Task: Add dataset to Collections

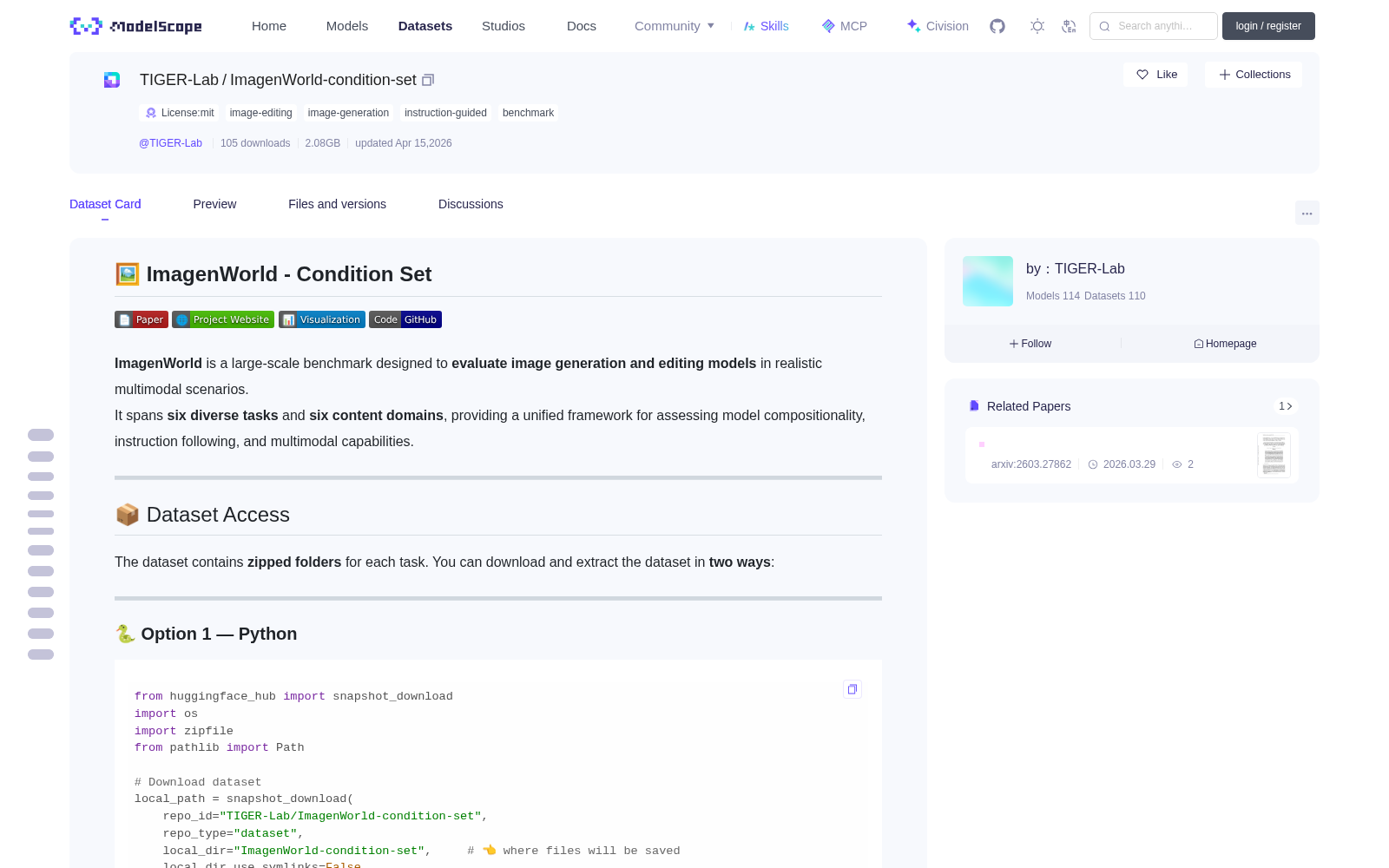Action: [x=1254, y=75]
